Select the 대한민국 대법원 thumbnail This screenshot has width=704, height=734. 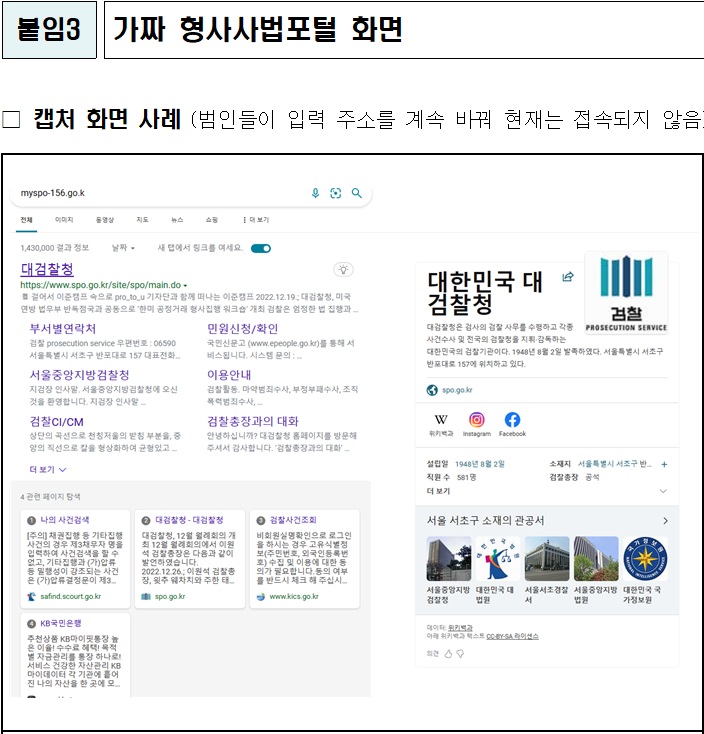coord(498,559)
